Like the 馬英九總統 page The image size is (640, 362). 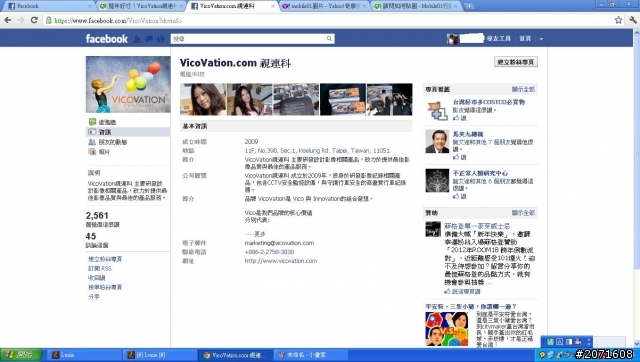point(460,157)
